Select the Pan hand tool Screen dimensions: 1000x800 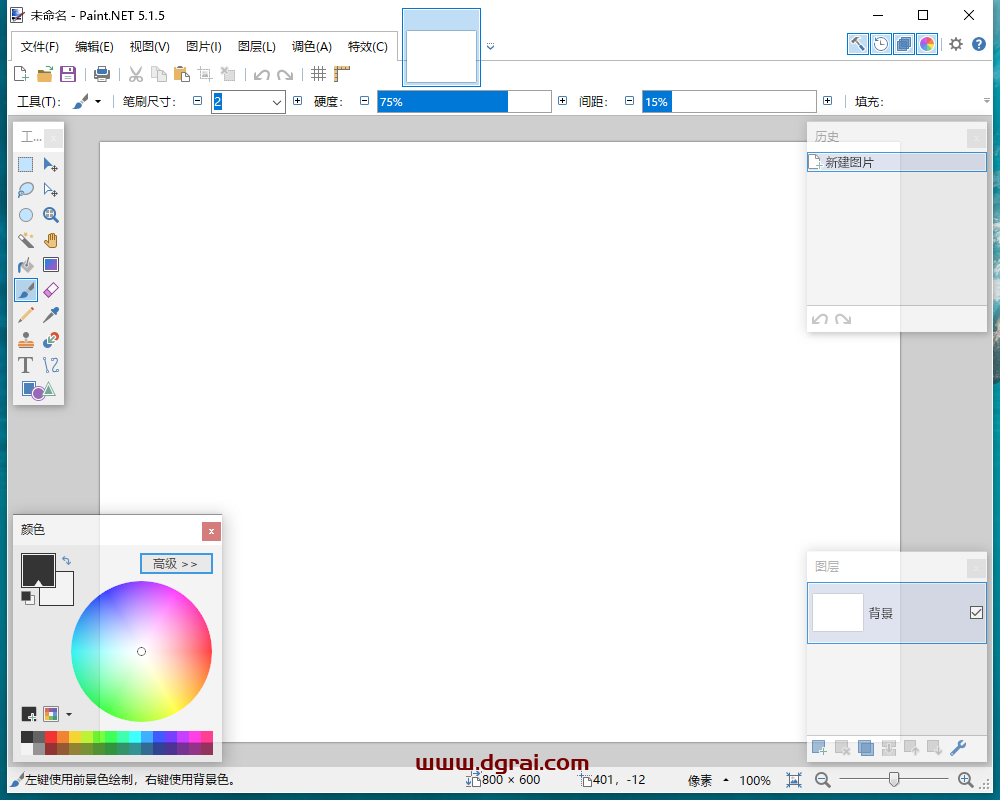tap(50, 240)
